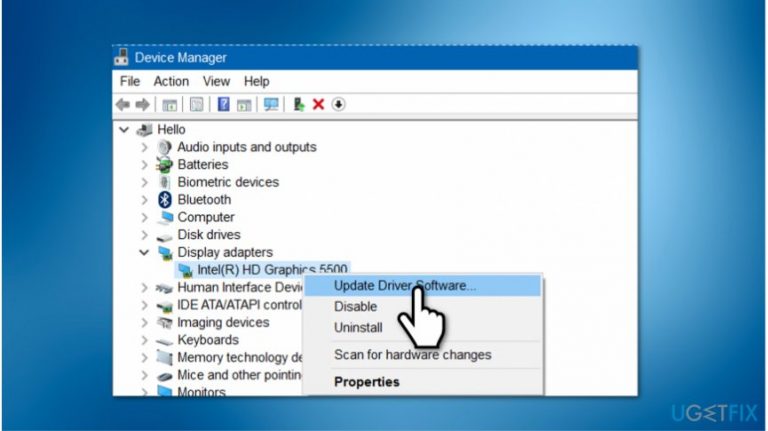768x431 pixels.
Task: Select the Disk drives label
Action: coord(209,235)
